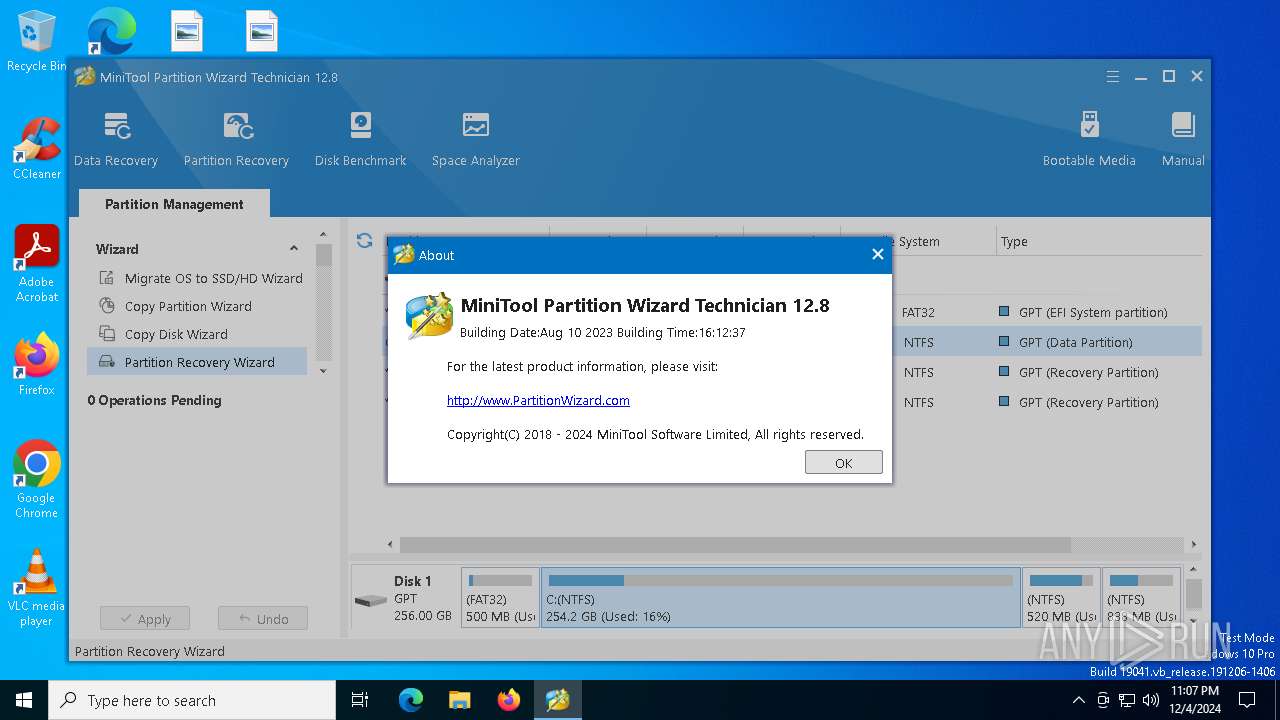Screen dimensions: 1280x720
Task: Open the Disk Benchmark tool
Action: coord(360,139)
